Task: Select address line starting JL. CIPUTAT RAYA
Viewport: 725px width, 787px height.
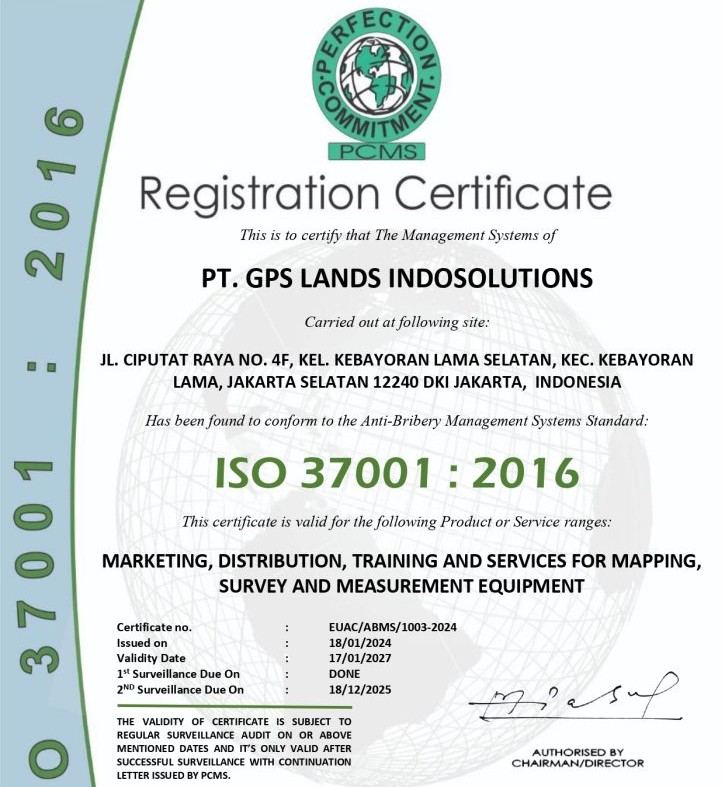Action: click(397, 360)
